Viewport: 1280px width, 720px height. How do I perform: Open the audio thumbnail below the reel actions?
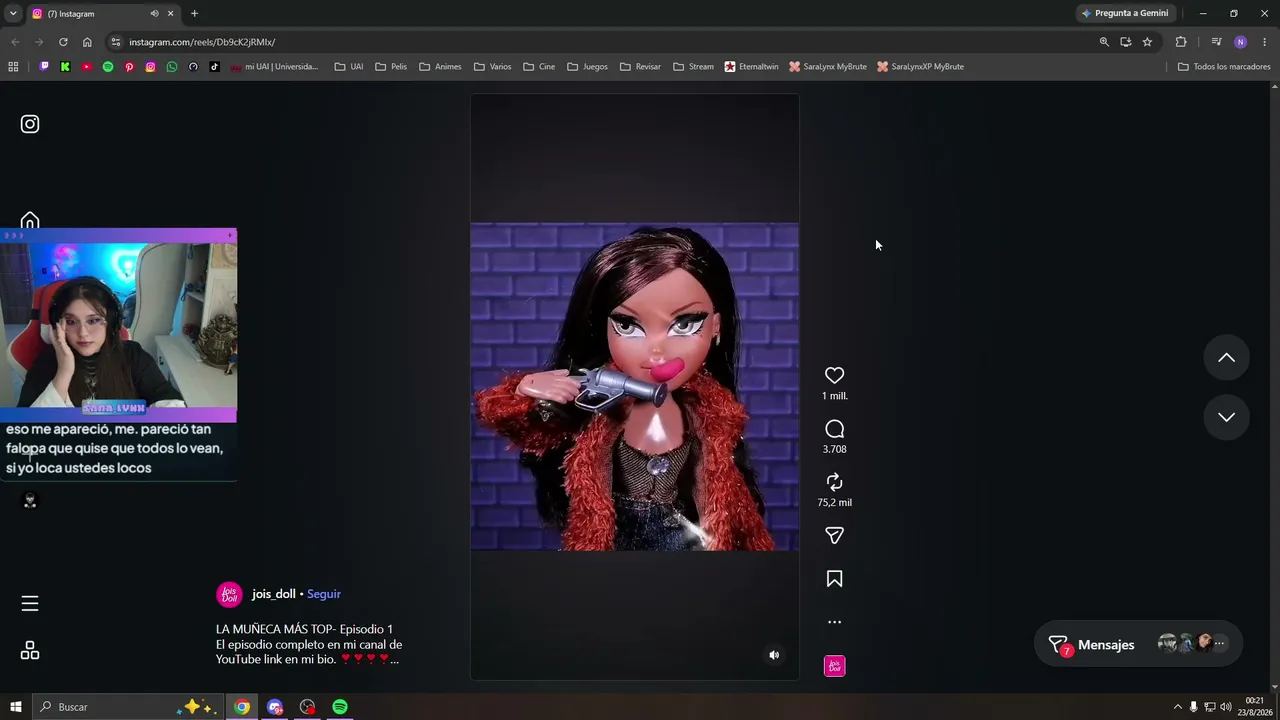pos(834,666)
